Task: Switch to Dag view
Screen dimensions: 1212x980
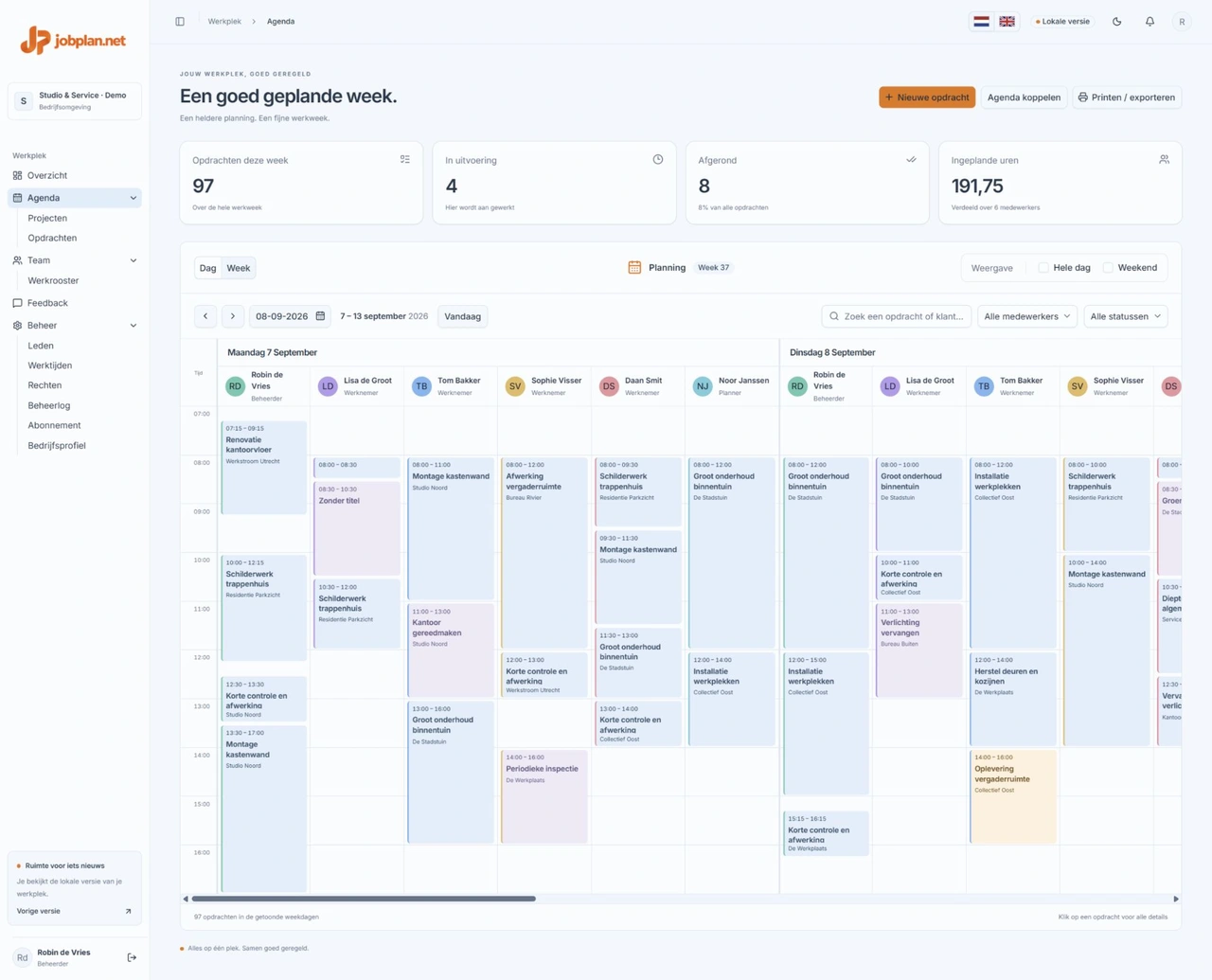Action: point(207,268)
